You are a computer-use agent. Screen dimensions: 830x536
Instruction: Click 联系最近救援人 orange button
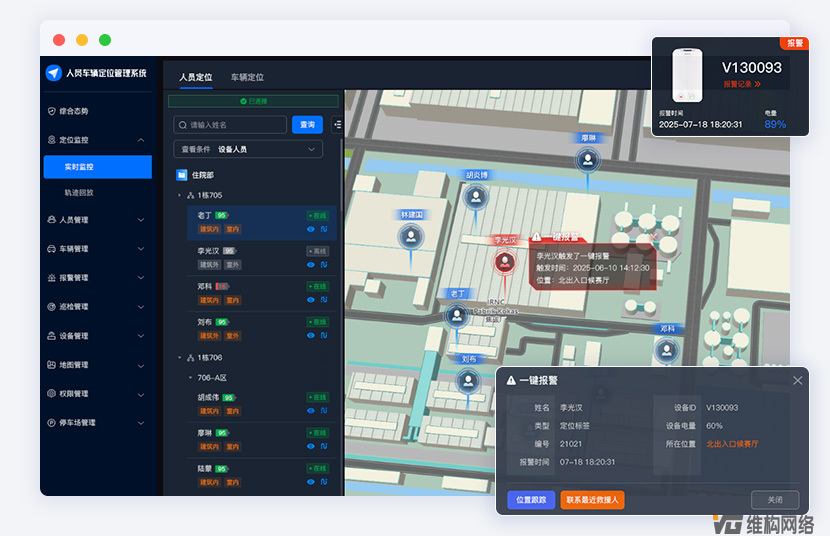592,500
